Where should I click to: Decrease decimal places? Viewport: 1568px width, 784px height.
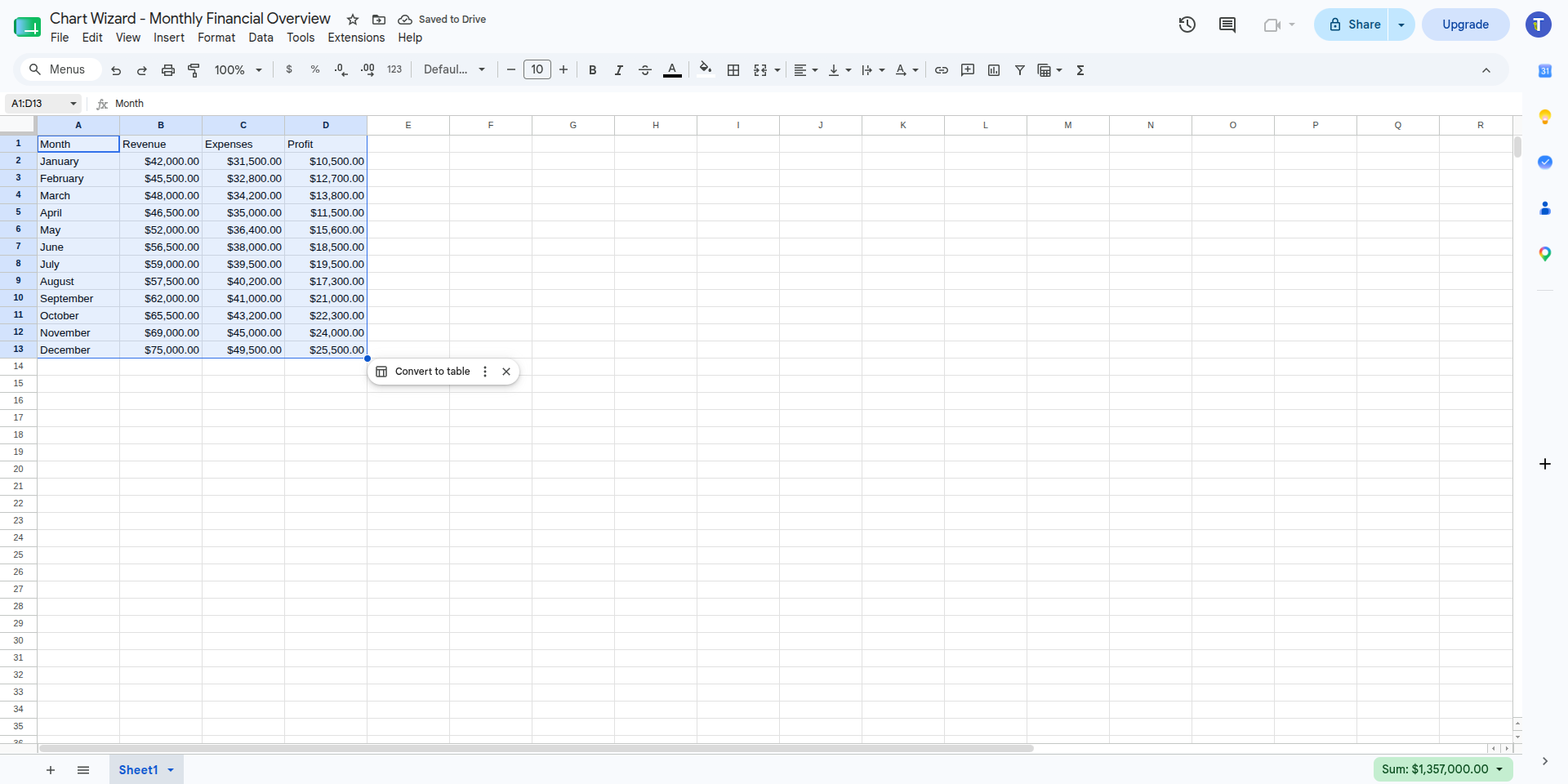click(x=341, y=70)
